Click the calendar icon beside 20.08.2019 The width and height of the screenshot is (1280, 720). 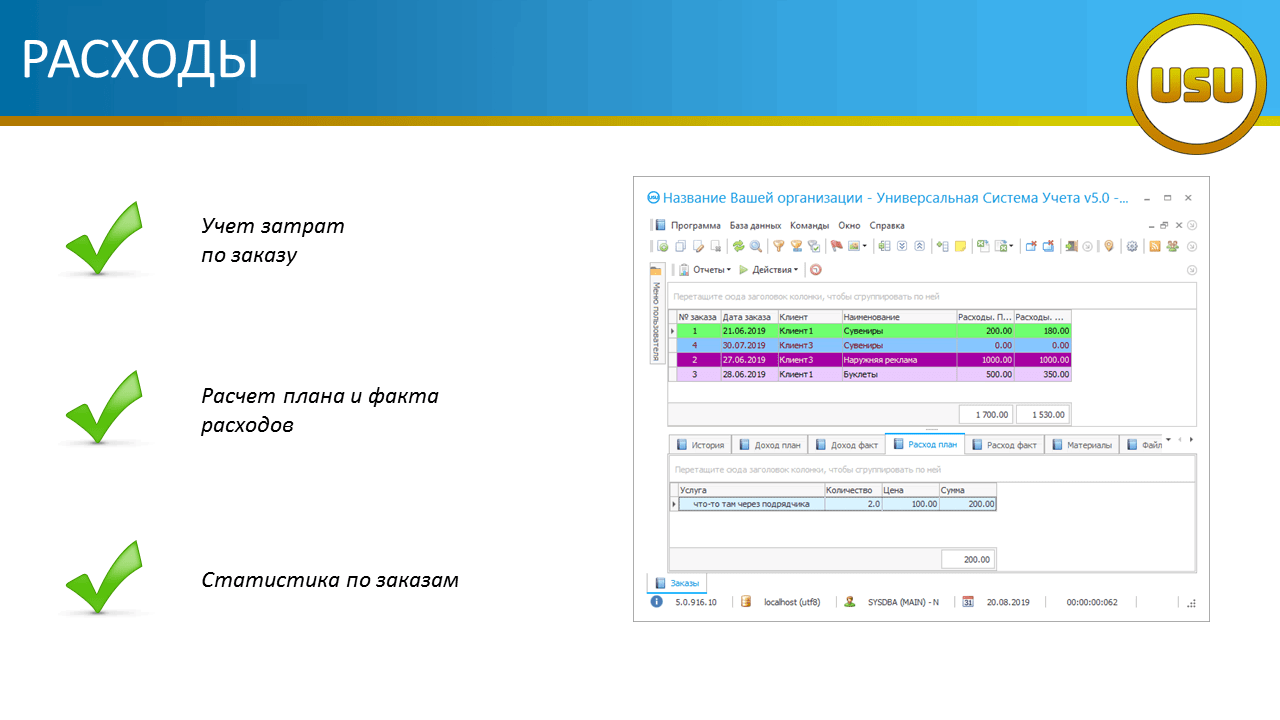(968, 602)
